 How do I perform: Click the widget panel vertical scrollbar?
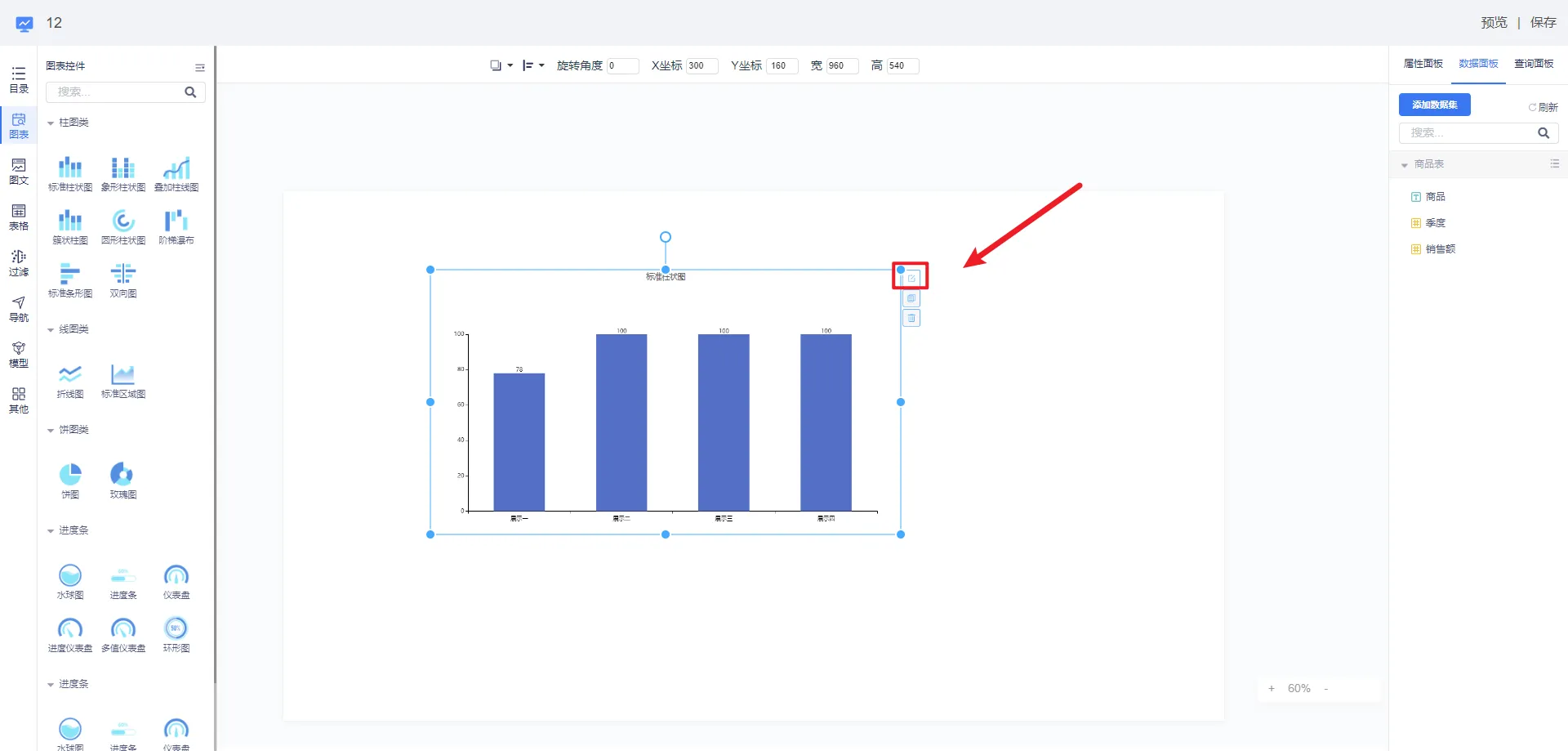(215, 364)
